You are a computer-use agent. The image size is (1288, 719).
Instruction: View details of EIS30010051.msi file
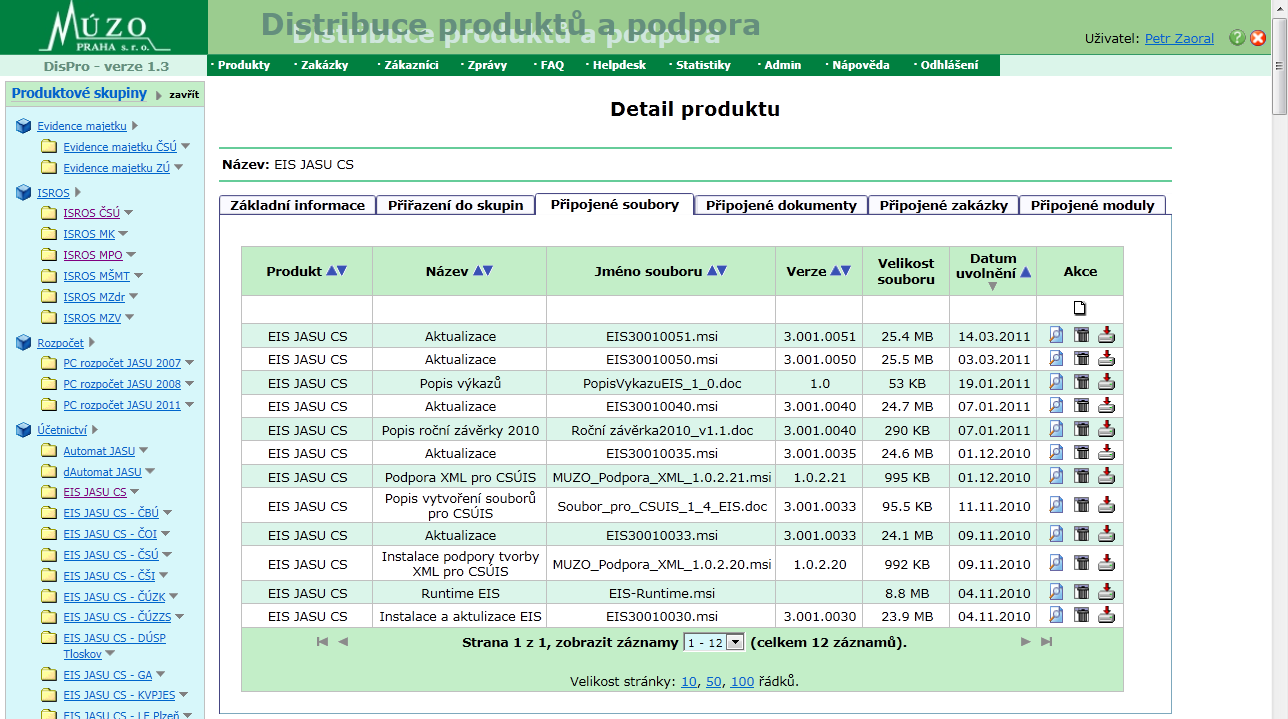pos(1056,335)
